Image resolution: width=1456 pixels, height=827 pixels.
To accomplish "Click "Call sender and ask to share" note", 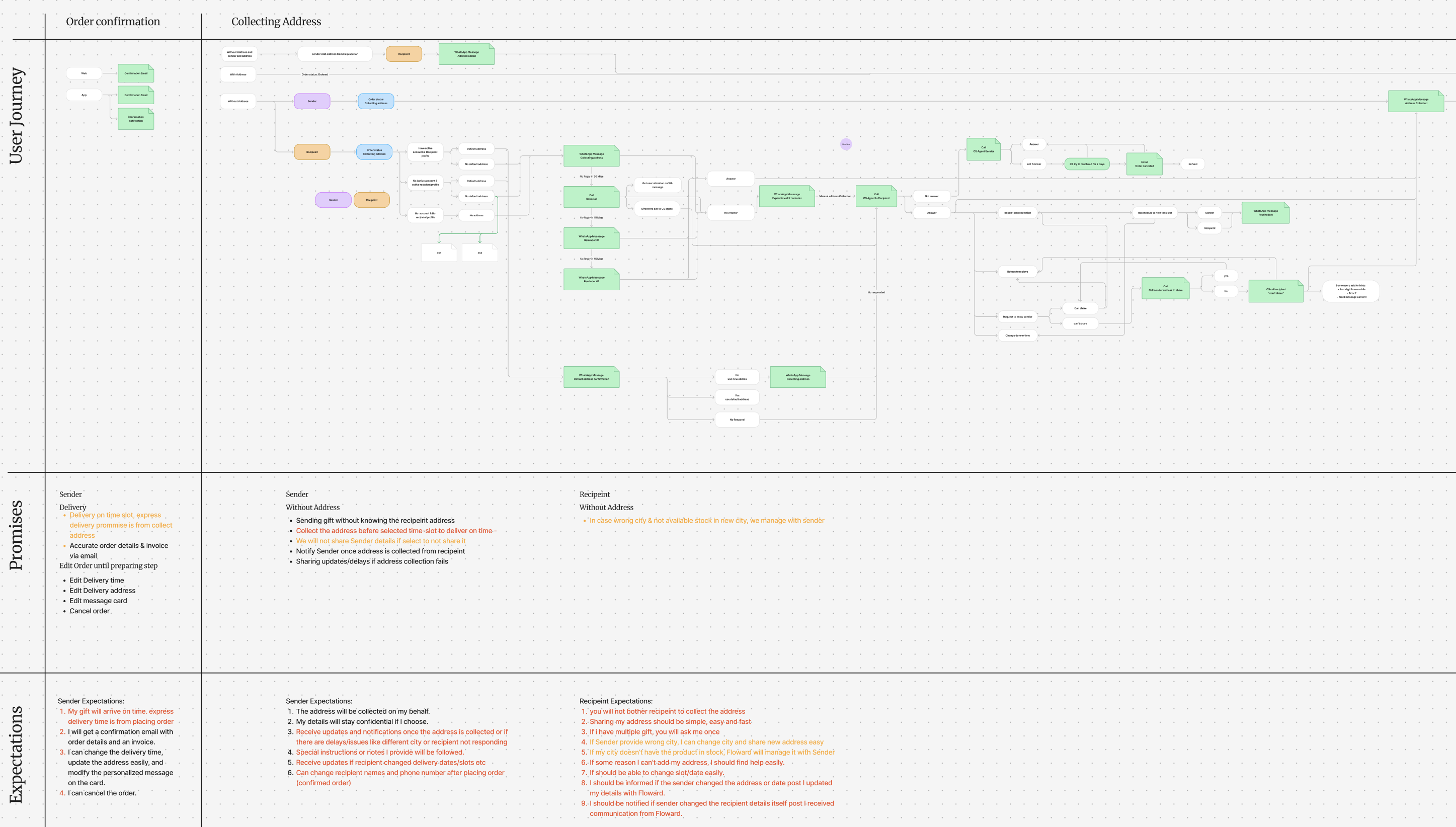I will tap(1165, 288).
